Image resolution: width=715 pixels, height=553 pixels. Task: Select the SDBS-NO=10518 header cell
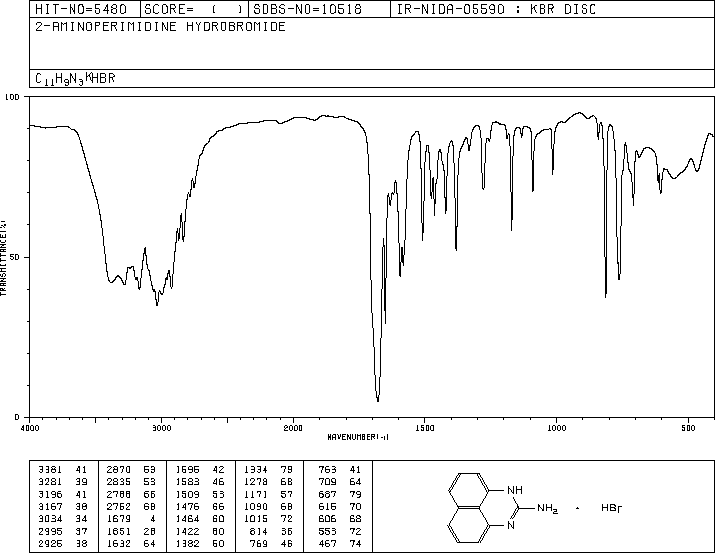point(319,9)
